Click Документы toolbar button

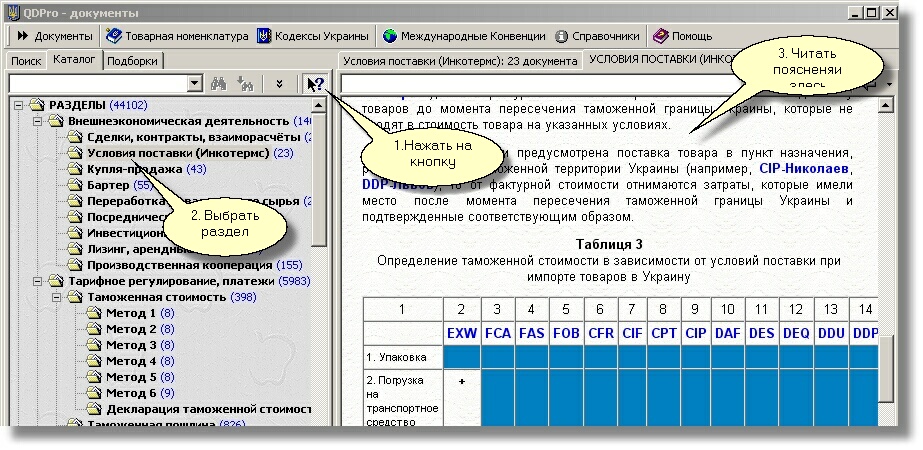[55, 36]
